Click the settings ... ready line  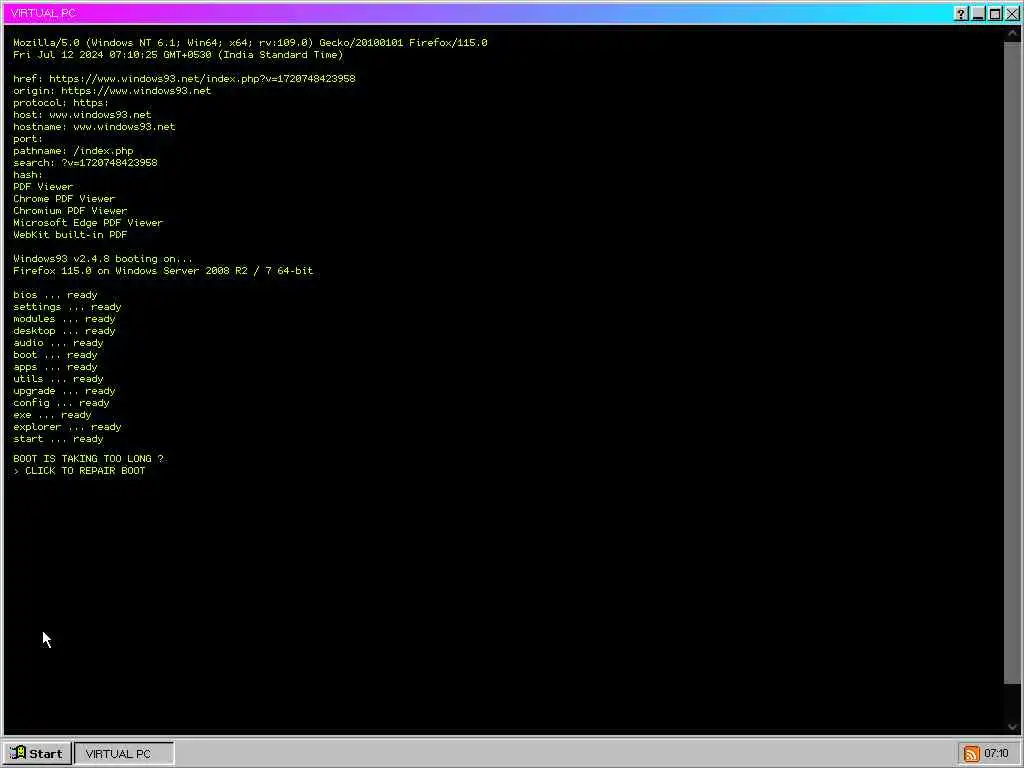[67, 307]
